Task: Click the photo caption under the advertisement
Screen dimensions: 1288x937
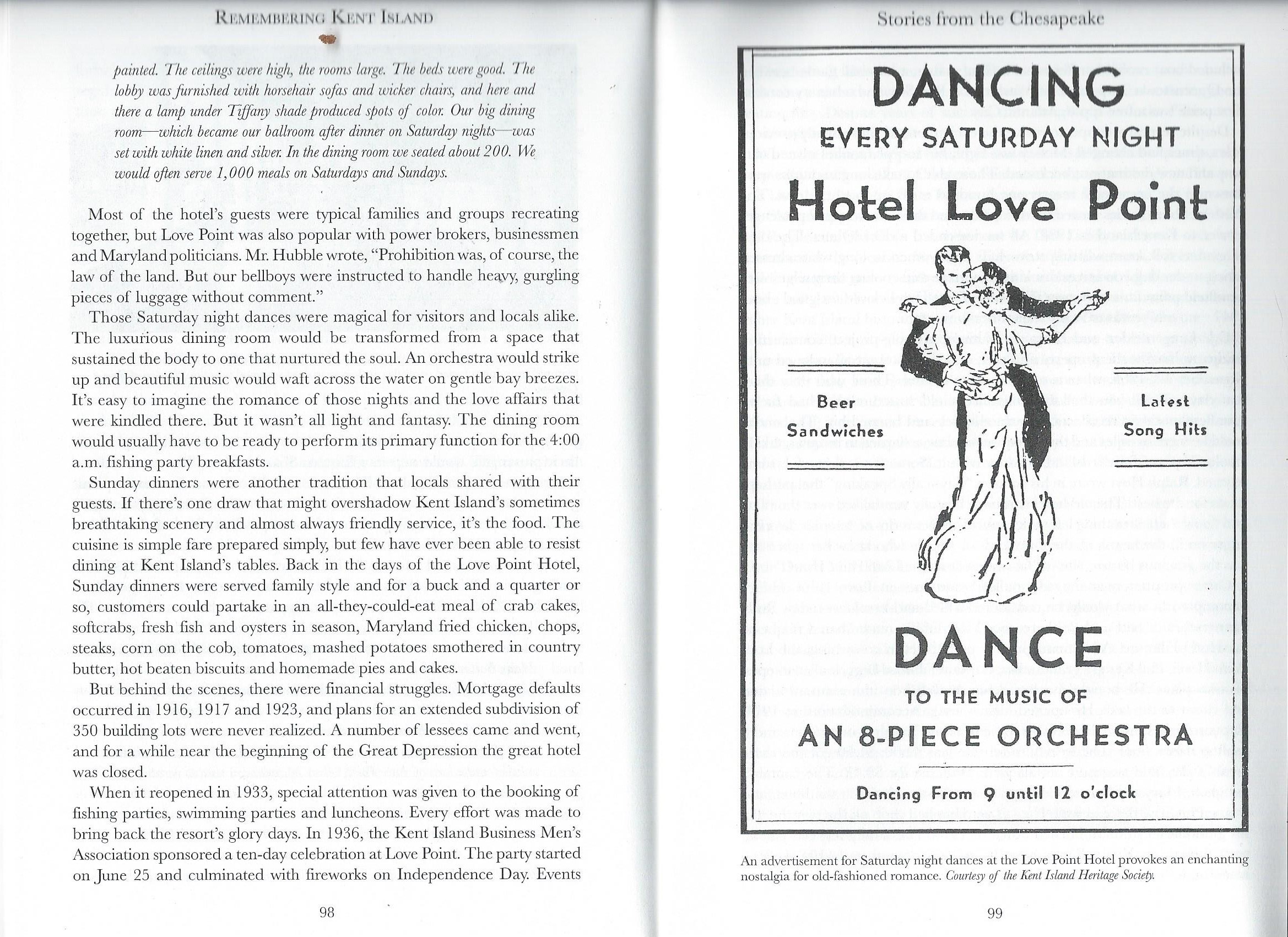Action: (994, 861)
